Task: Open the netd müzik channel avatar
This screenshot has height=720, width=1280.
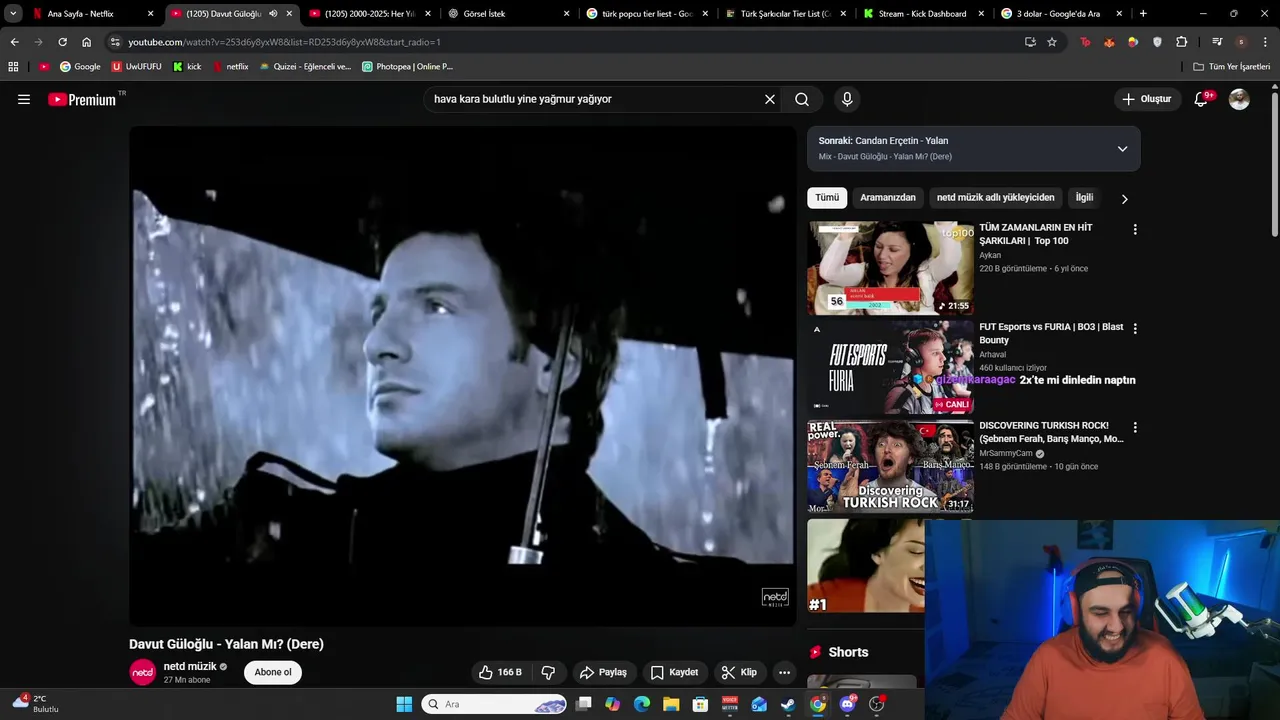Action: [143, 672]
